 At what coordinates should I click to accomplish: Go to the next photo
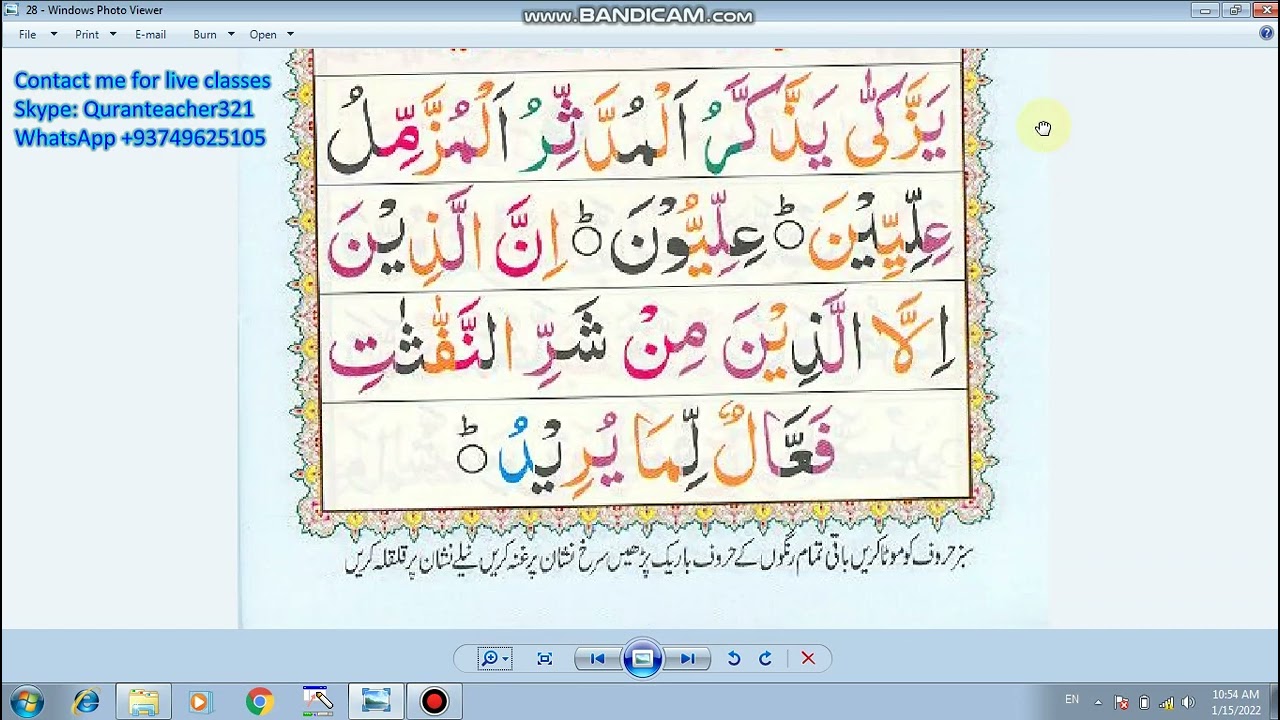click(x=687, y=658)
